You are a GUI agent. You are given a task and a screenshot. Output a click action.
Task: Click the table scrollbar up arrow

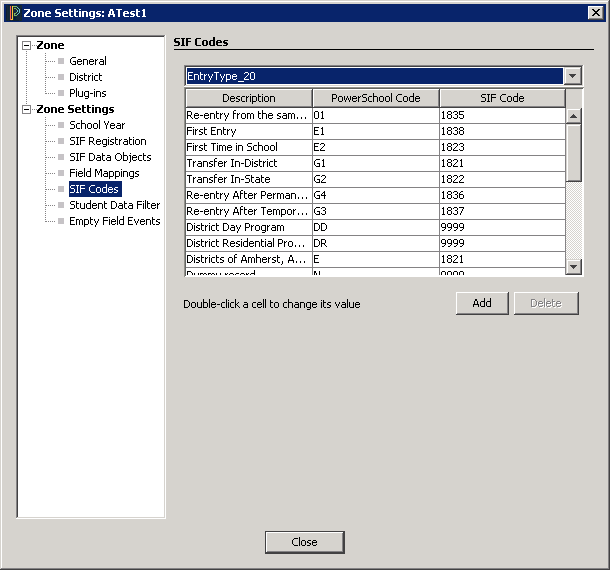(574, 116)
